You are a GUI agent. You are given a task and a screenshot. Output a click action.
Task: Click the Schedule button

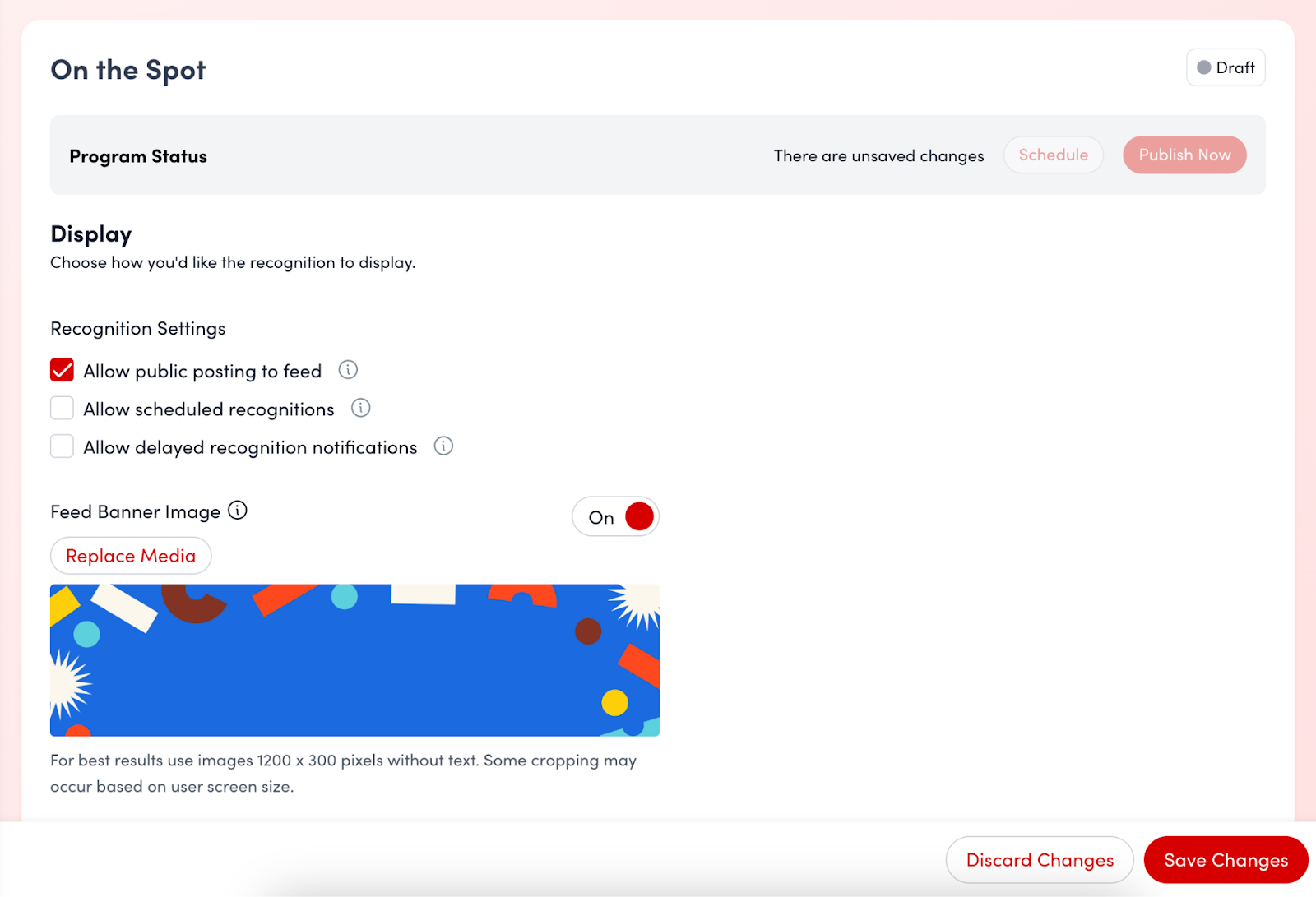tap(1053, 155)
